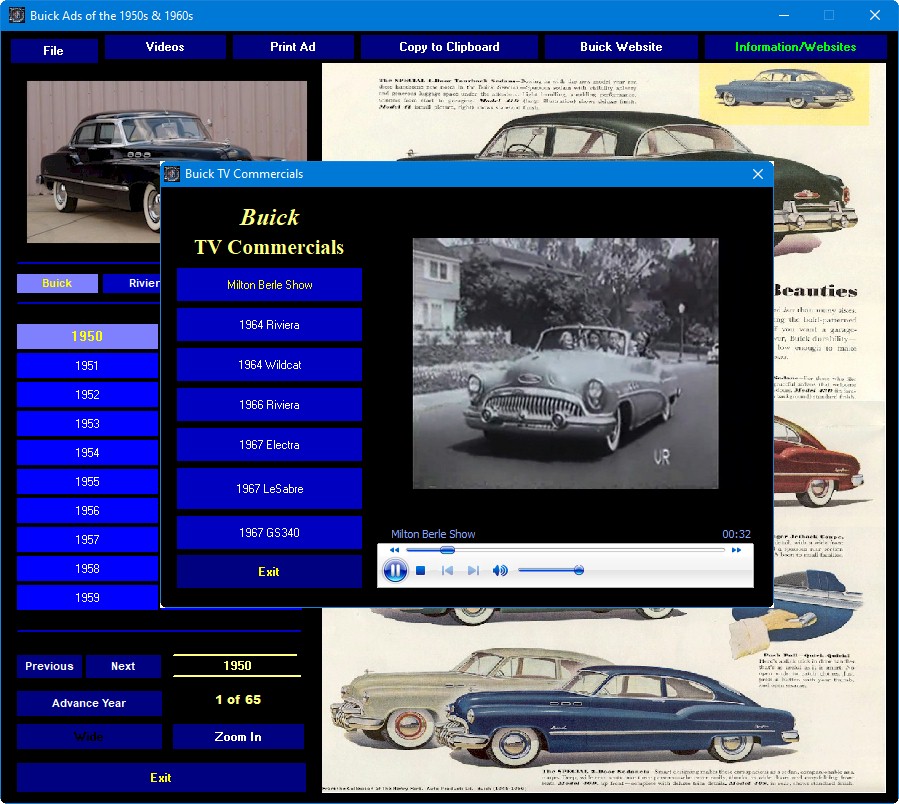The width and height of the screenshot is (899, 804).
Task: Click the video seek bar position handle
Action: pos(447,550)
